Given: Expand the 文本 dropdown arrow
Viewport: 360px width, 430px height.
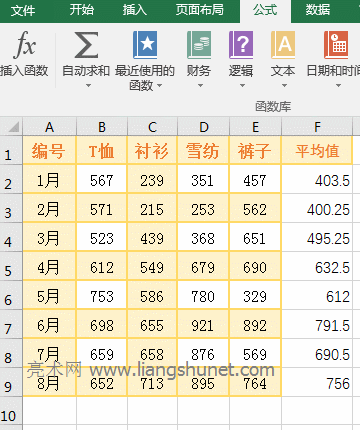Looking at the screenshot, I should (284, 86).
